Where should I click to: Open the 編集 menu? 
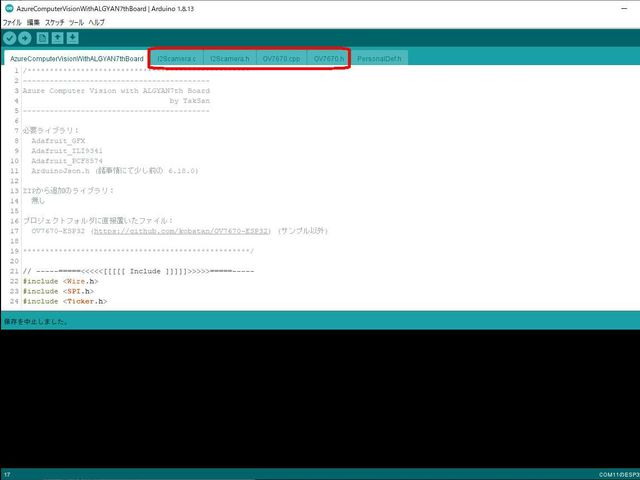click(33, 21)
